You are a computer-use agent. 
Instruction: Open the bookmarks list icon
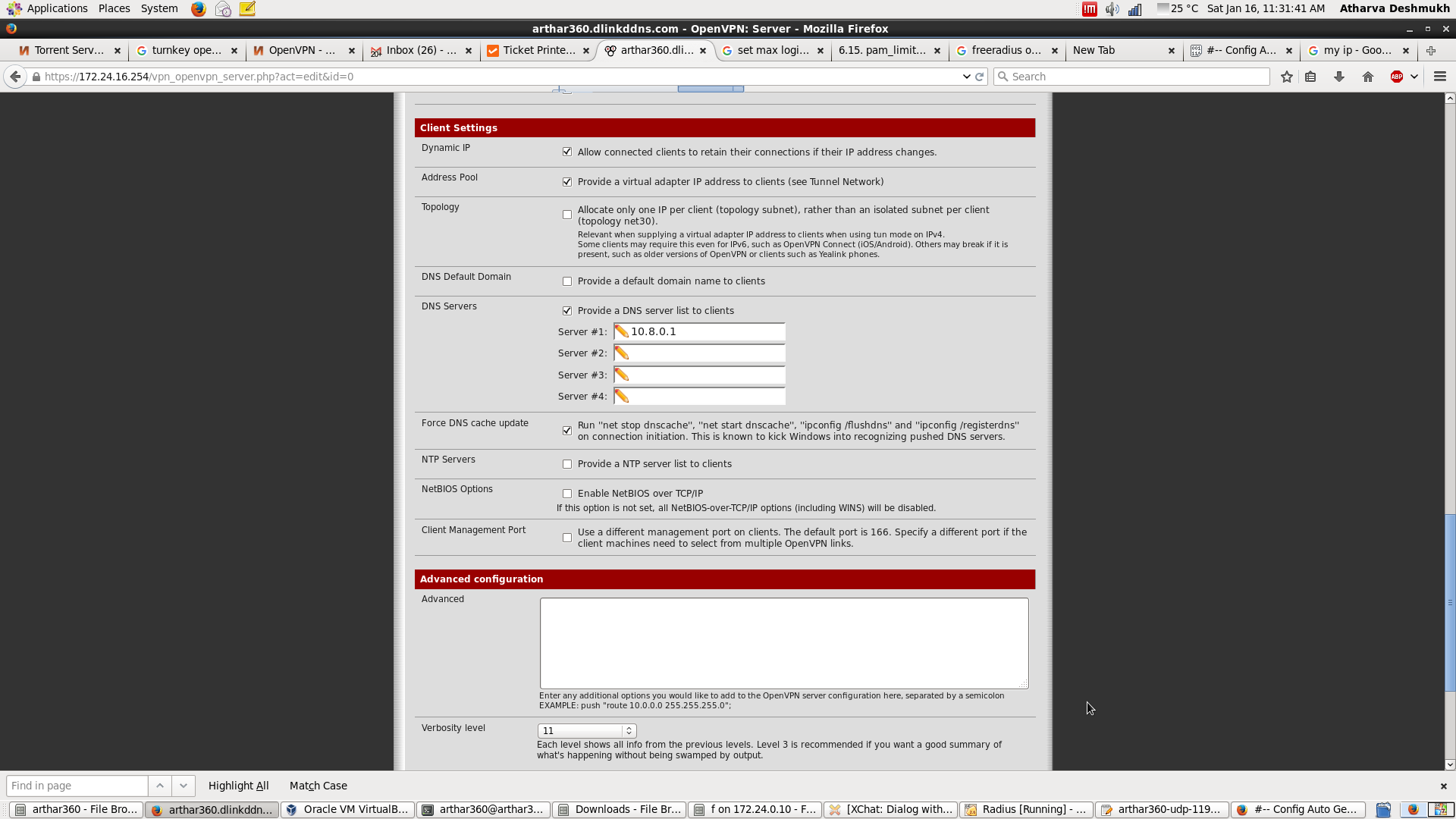tap(1310, 77)
